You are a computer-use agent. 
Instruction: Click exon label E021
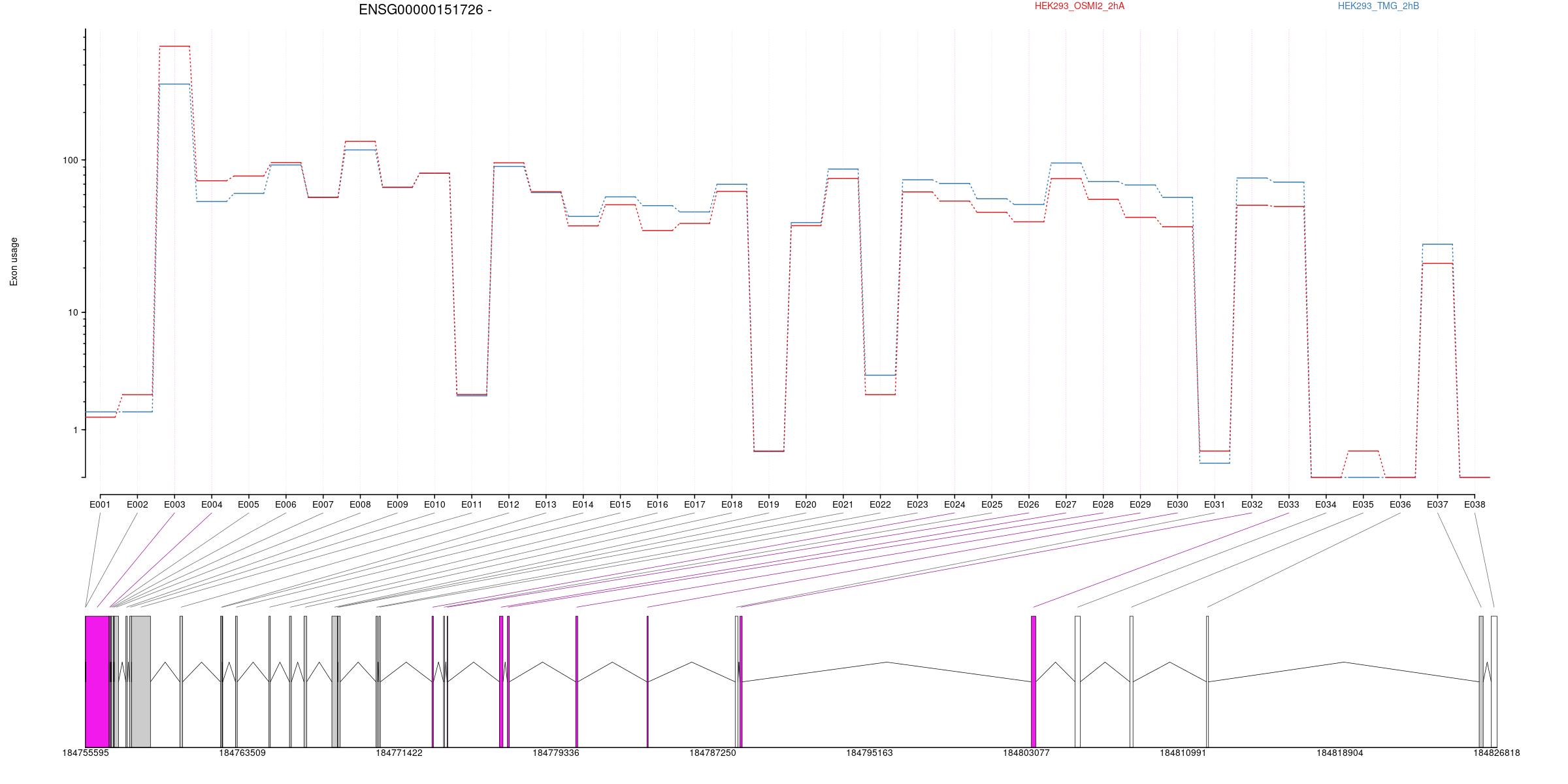[x=843, y=504]
